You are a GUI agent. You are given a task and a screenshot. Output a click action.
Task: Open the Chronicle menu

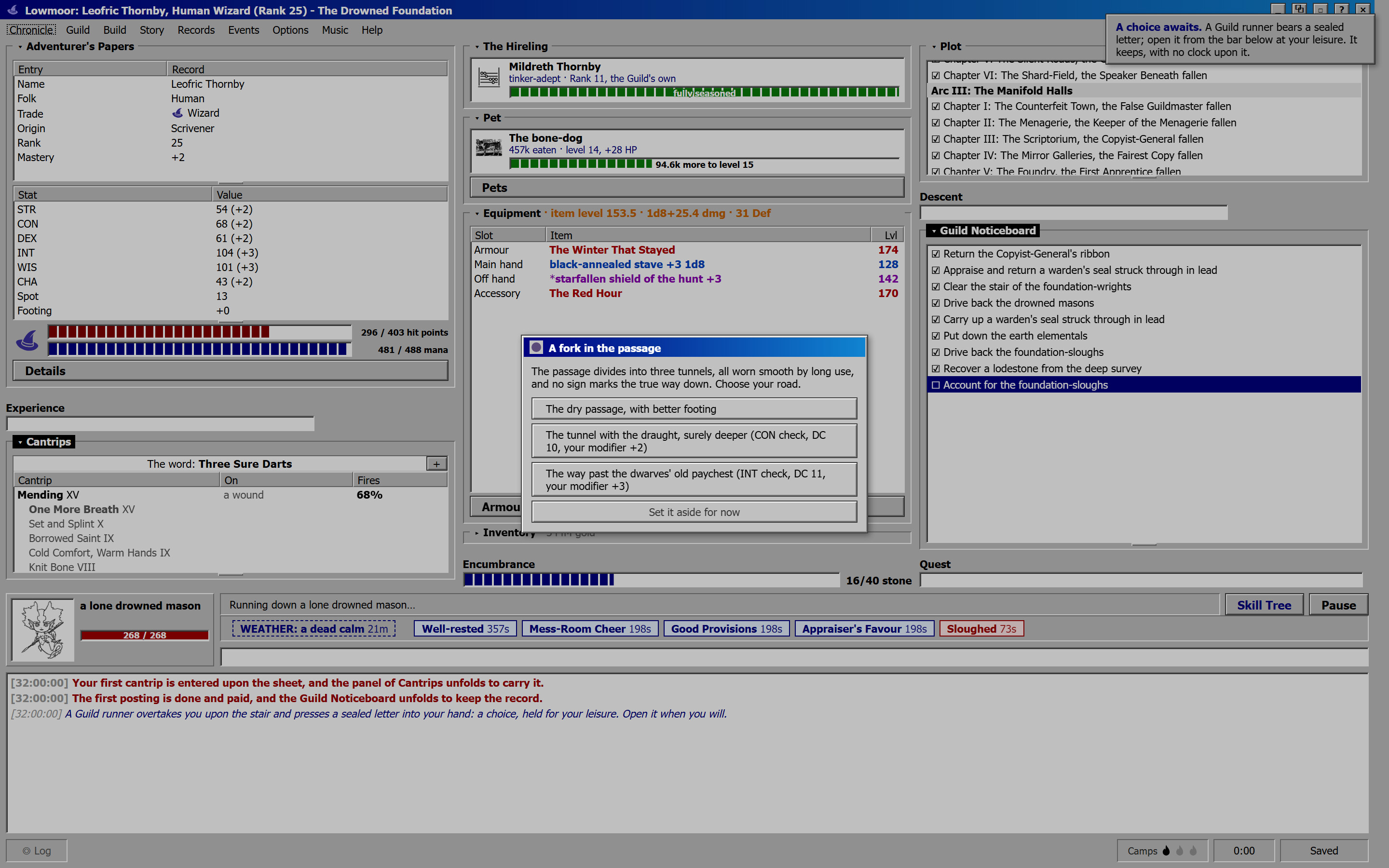(x=31, y=30)
